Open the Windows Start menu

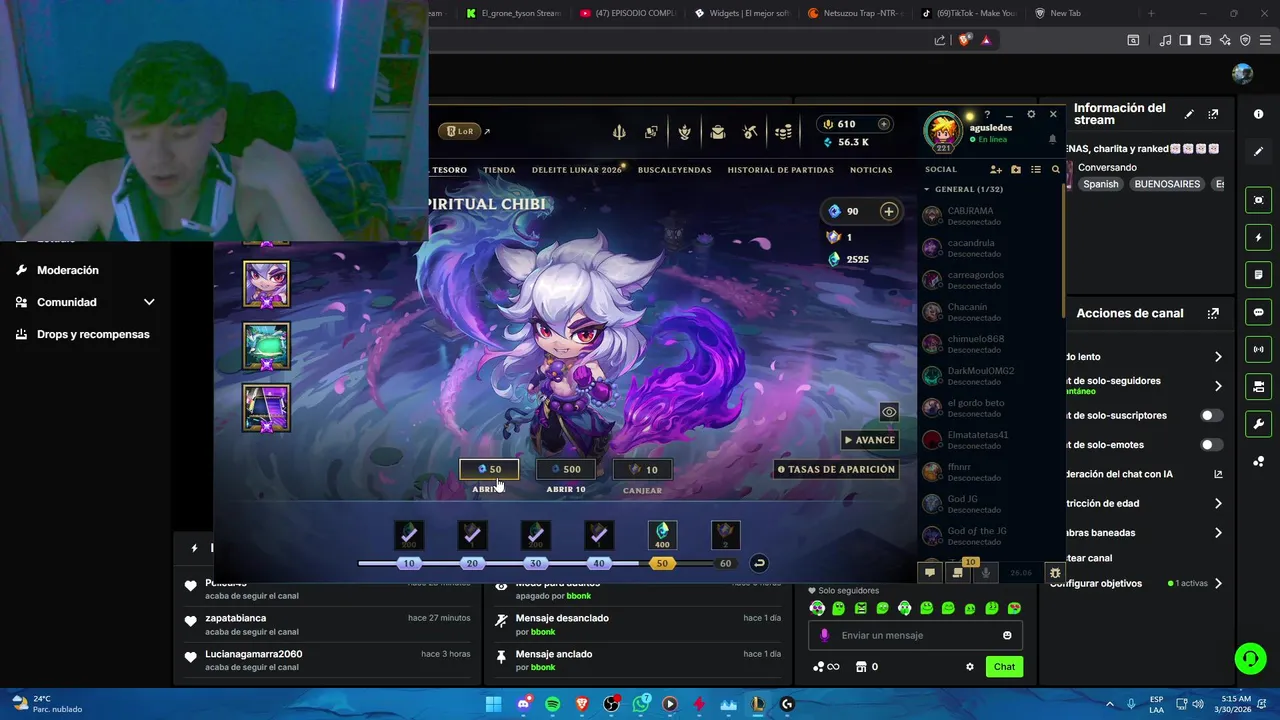(494, 704)
